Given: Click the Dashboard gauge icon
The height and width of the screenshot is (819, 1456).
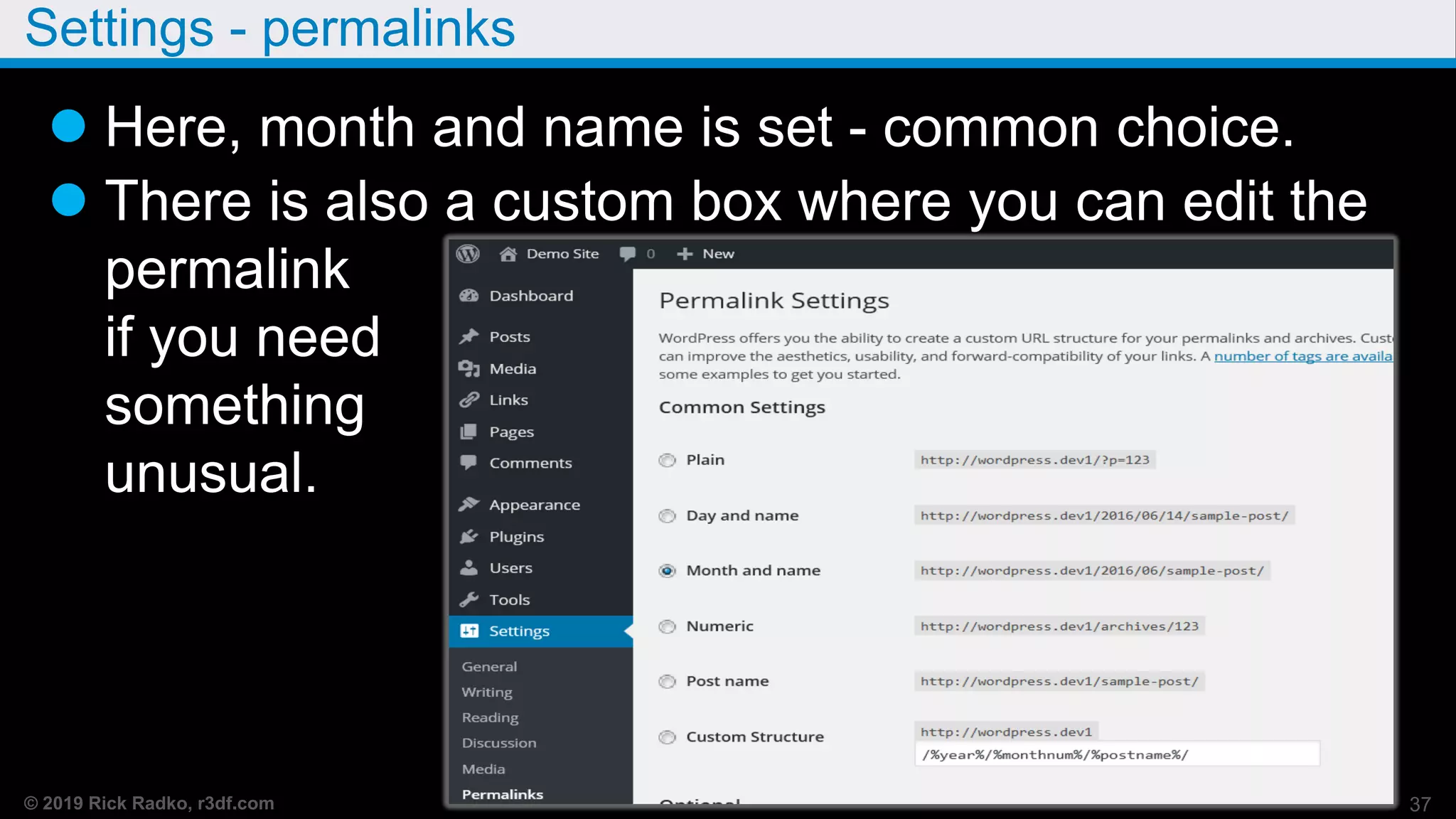Looking at the screenshot, I should coord(469,296).
